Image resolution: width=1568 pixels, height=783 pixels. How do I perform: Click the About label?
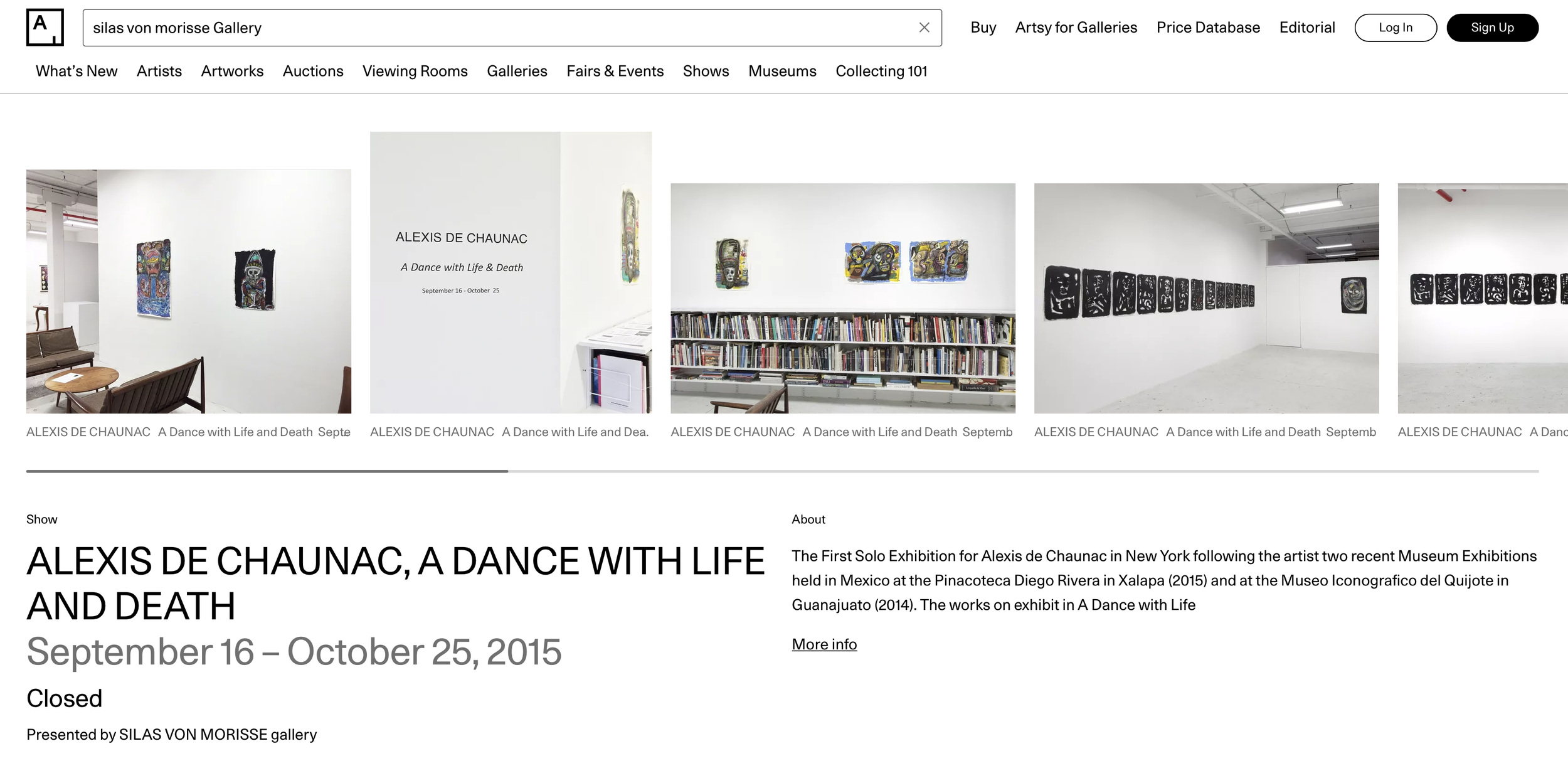point(808,519)
